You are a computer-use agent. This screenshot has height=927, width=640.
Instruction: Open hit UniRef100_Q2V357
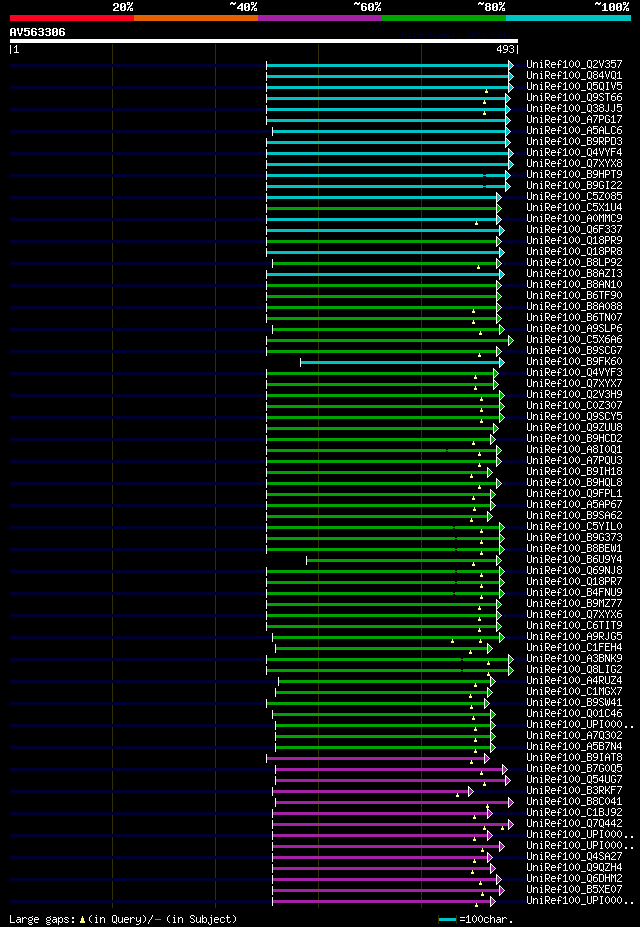[x=574, y=64]
